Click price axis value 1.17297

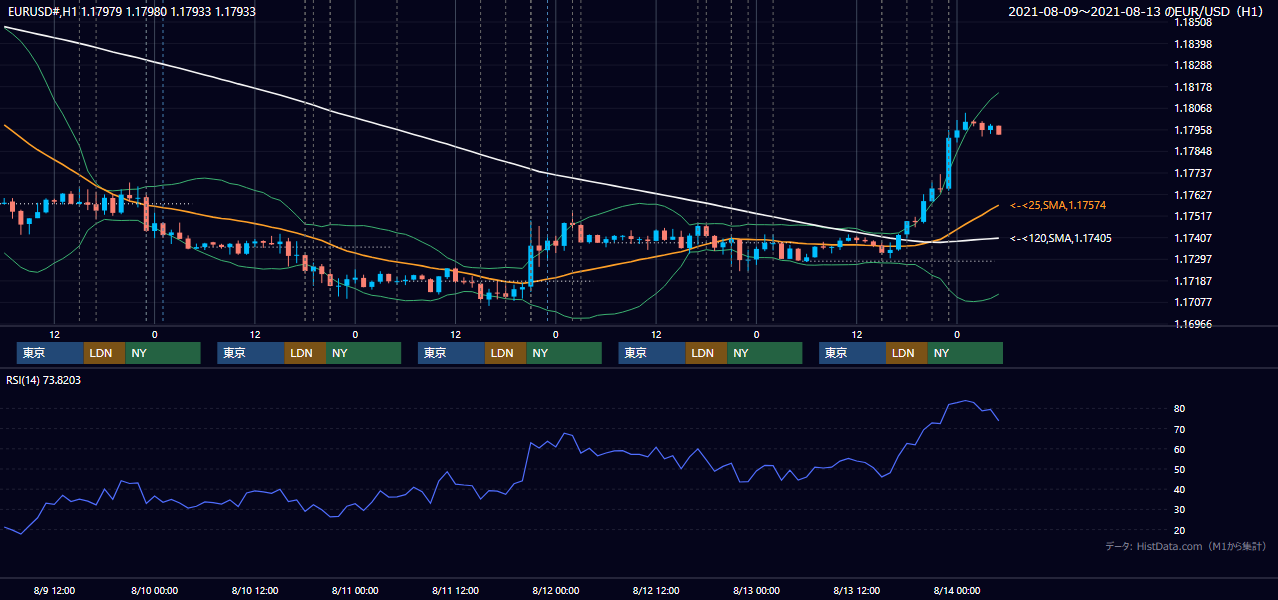point(1193,259)
